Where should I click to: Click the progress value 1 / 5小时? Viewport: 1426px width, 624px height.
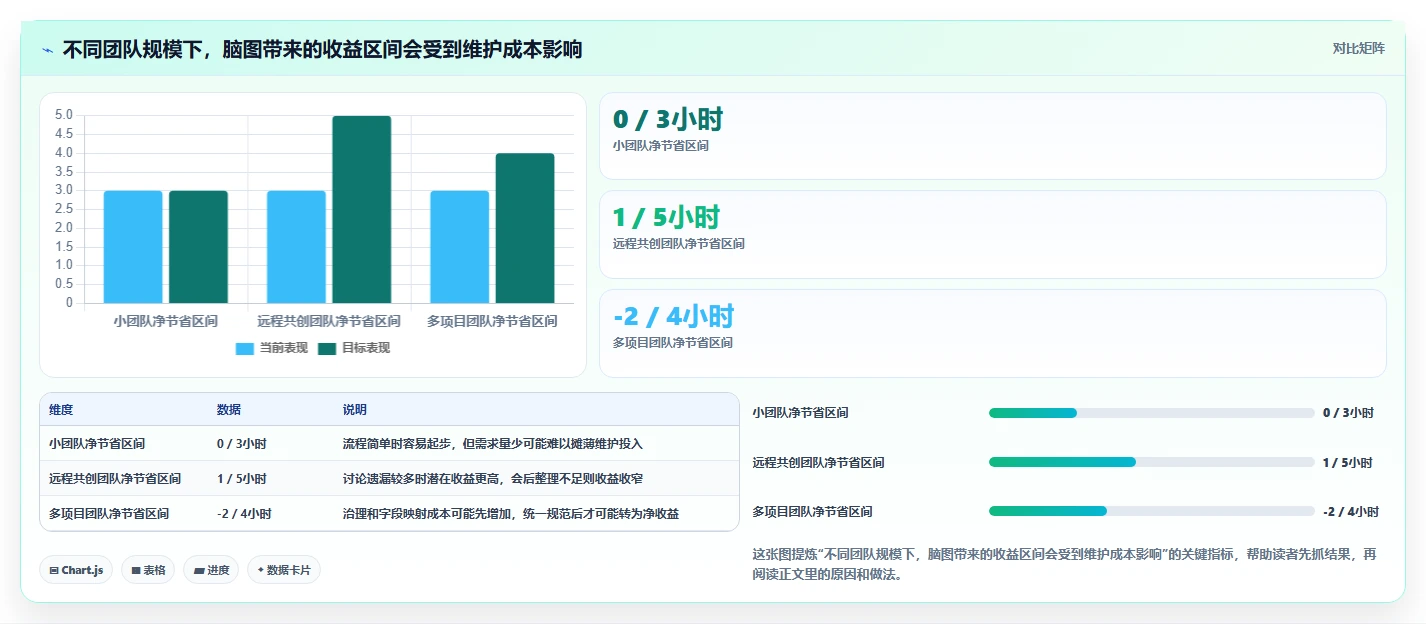(1348, 463)
